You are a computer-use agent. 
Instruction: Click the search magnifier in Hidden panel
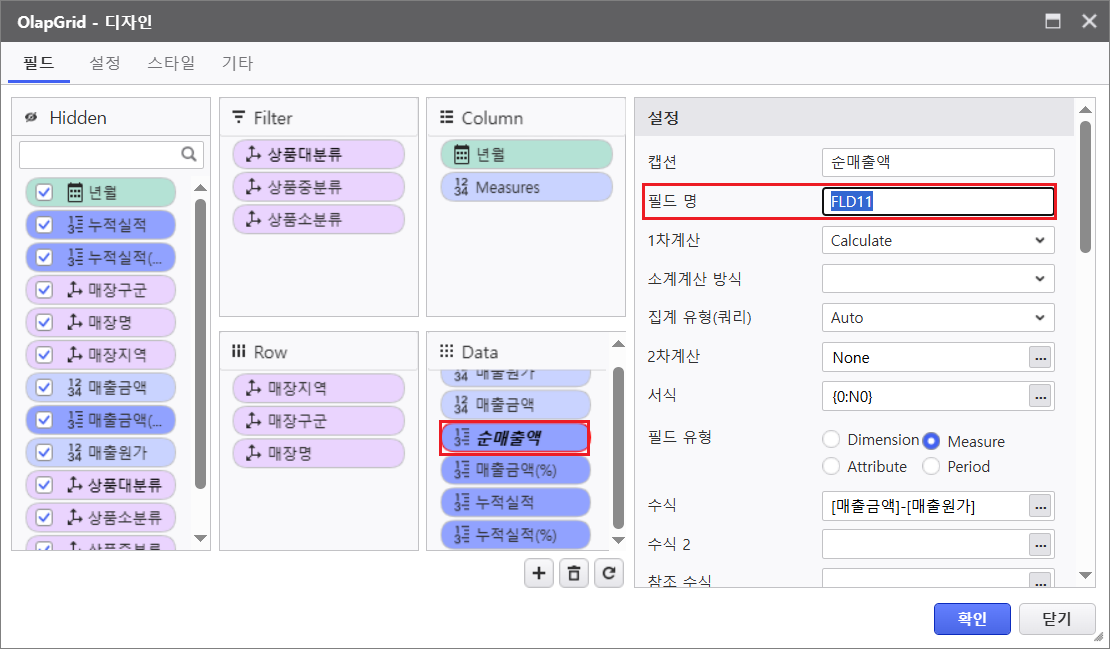pyautogui.click(x=189, y=155)
